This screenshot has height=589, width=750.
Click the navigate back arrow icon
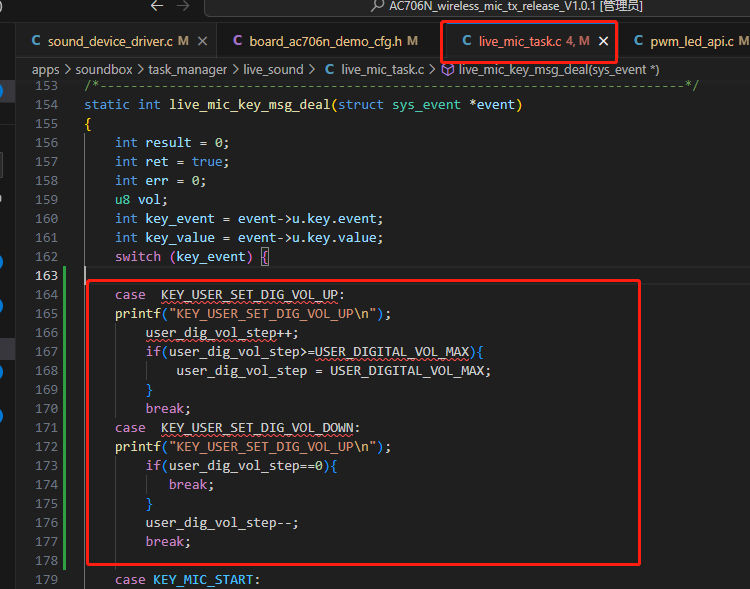click(x=157, y=6)
